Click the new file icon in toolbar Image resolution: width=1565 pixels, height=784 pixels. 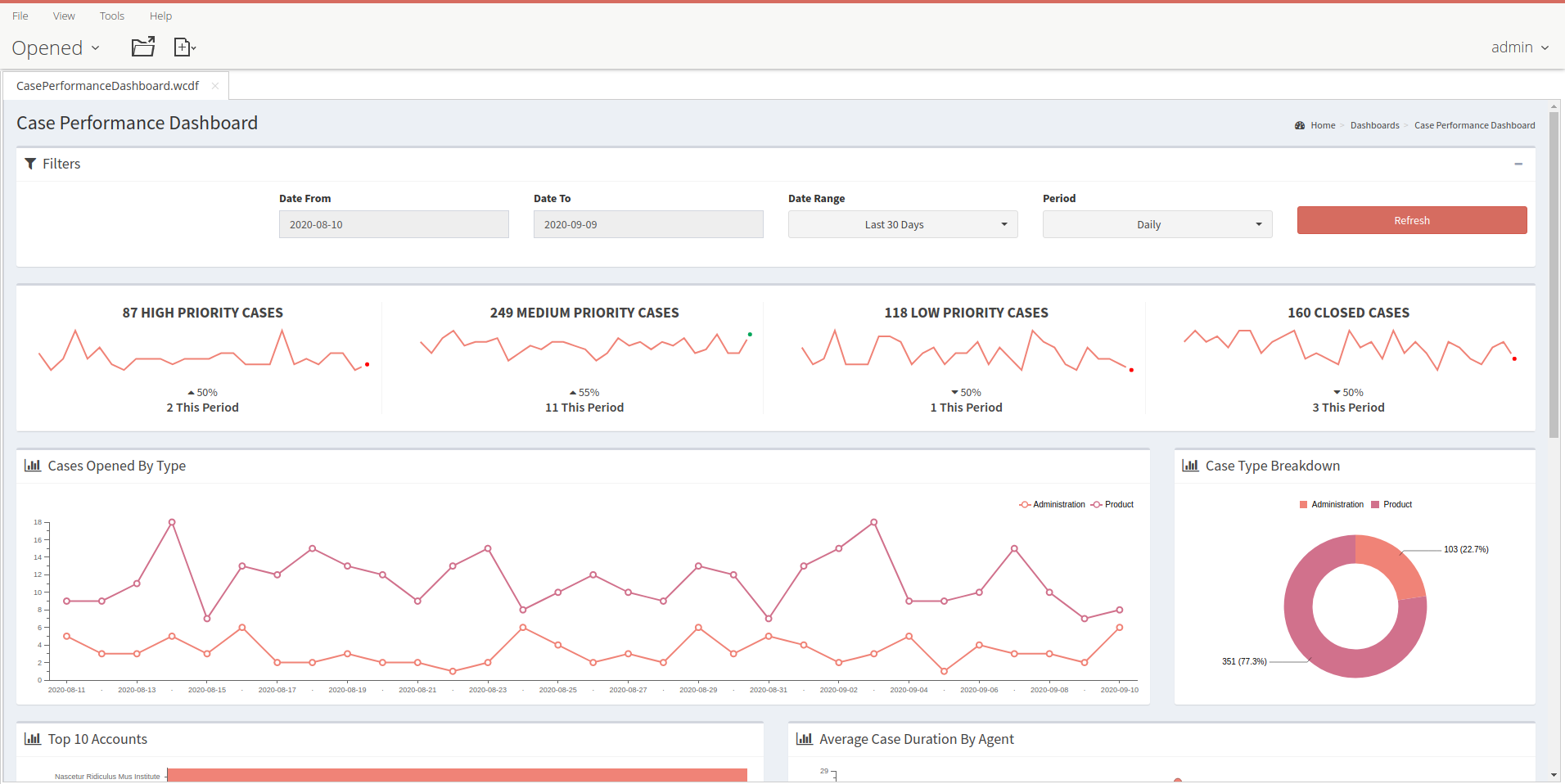coord(183,47)
